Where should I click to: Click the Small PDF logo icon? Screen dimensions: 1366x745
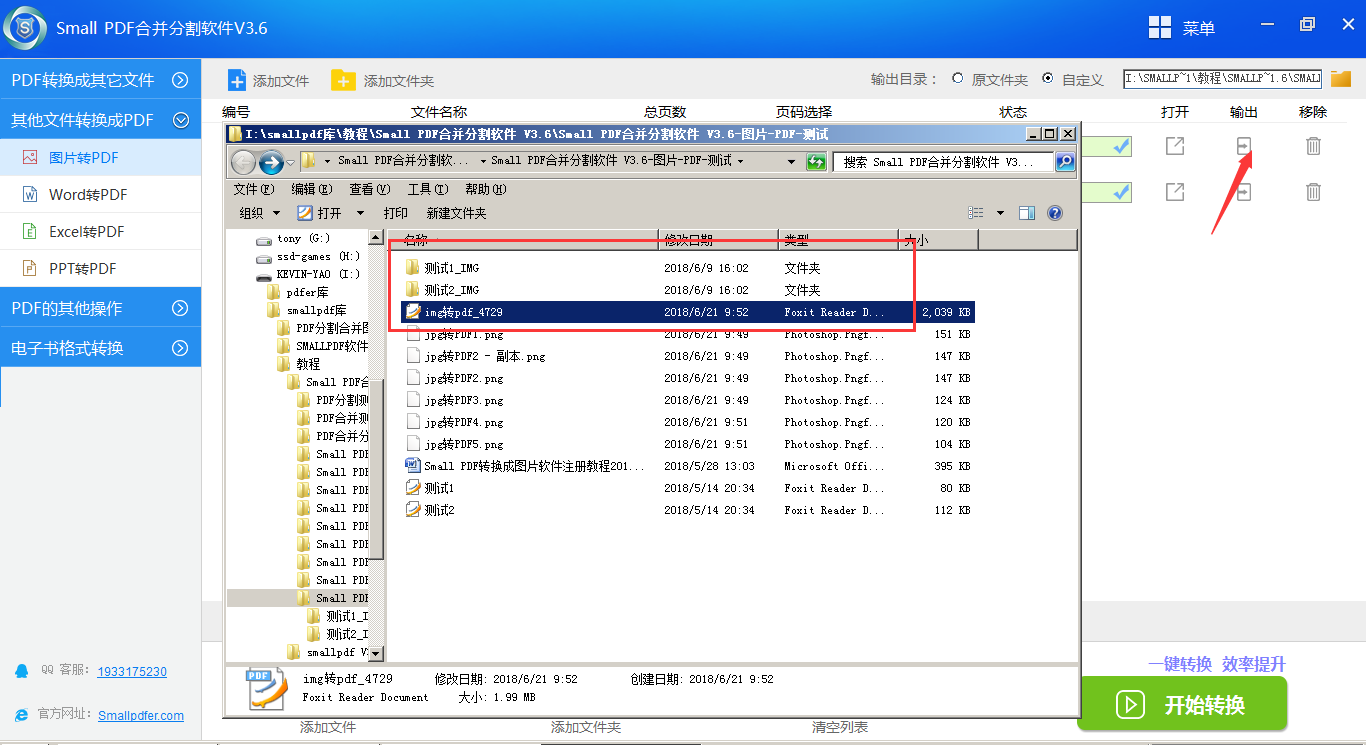pos(24,27)
